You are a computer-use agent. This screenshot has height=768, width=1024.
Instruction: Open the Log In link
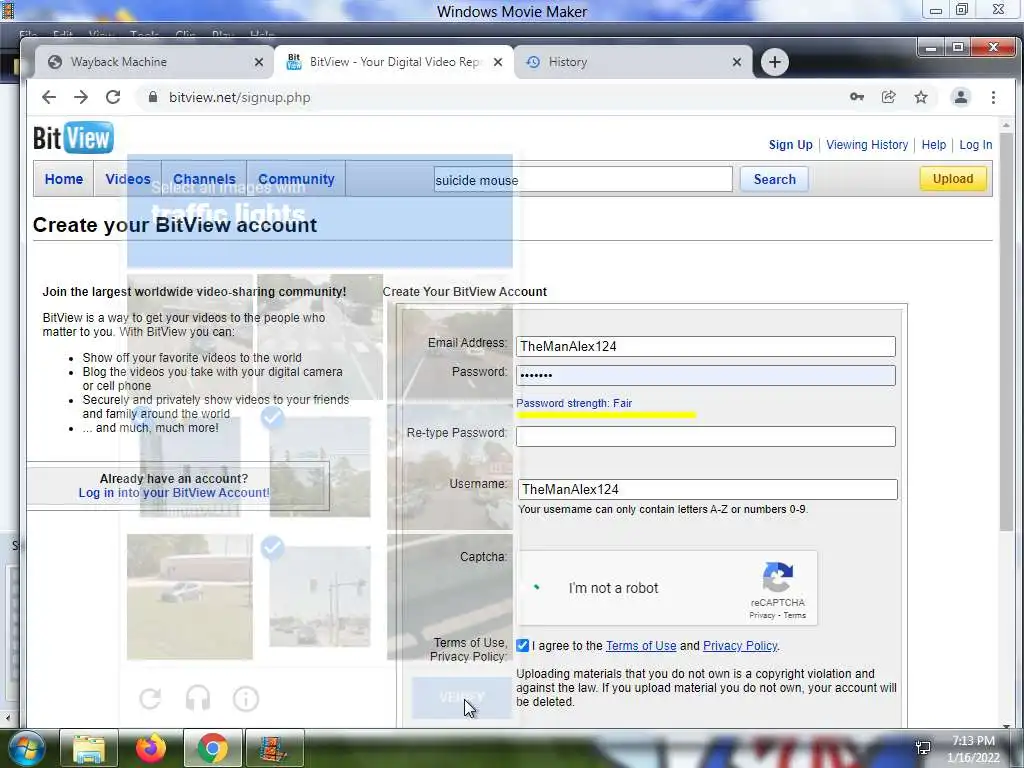[975, 145]
